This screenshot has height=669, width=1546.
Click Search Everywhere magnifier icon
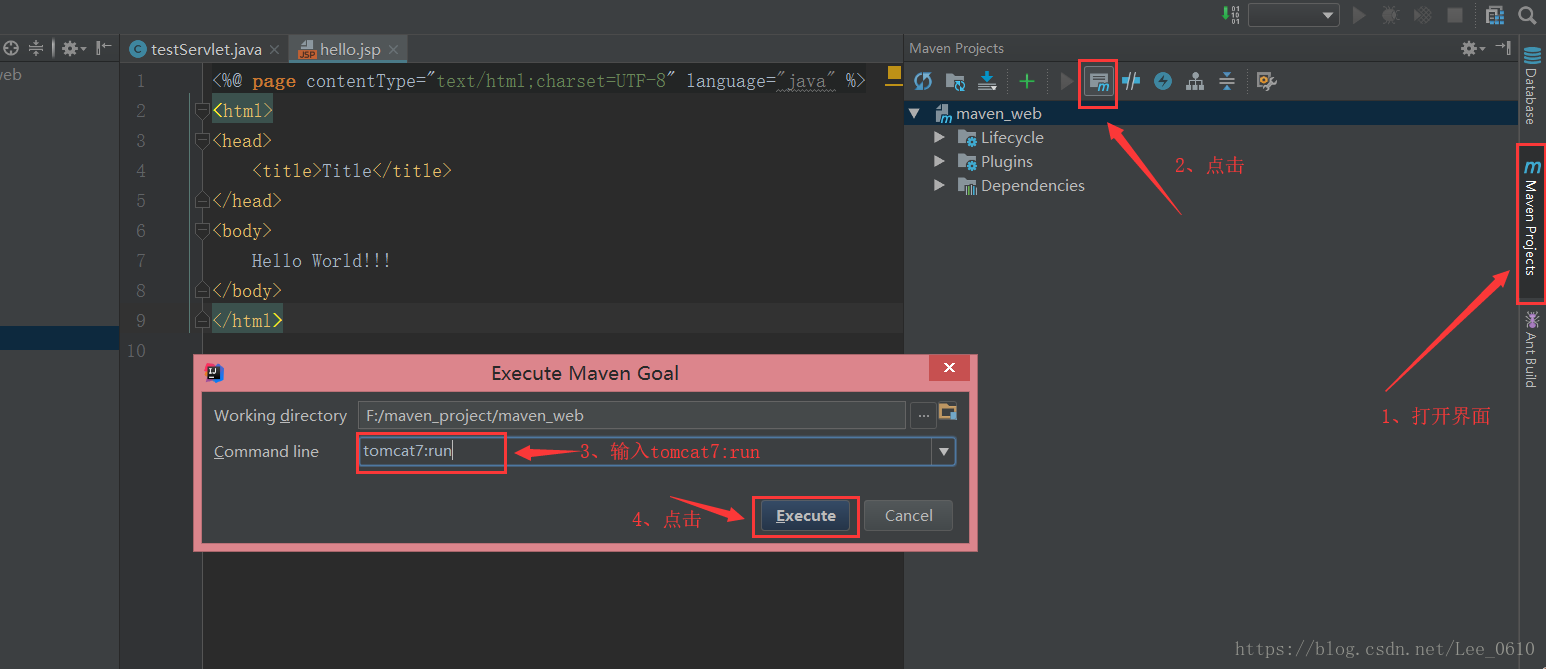1527,15
